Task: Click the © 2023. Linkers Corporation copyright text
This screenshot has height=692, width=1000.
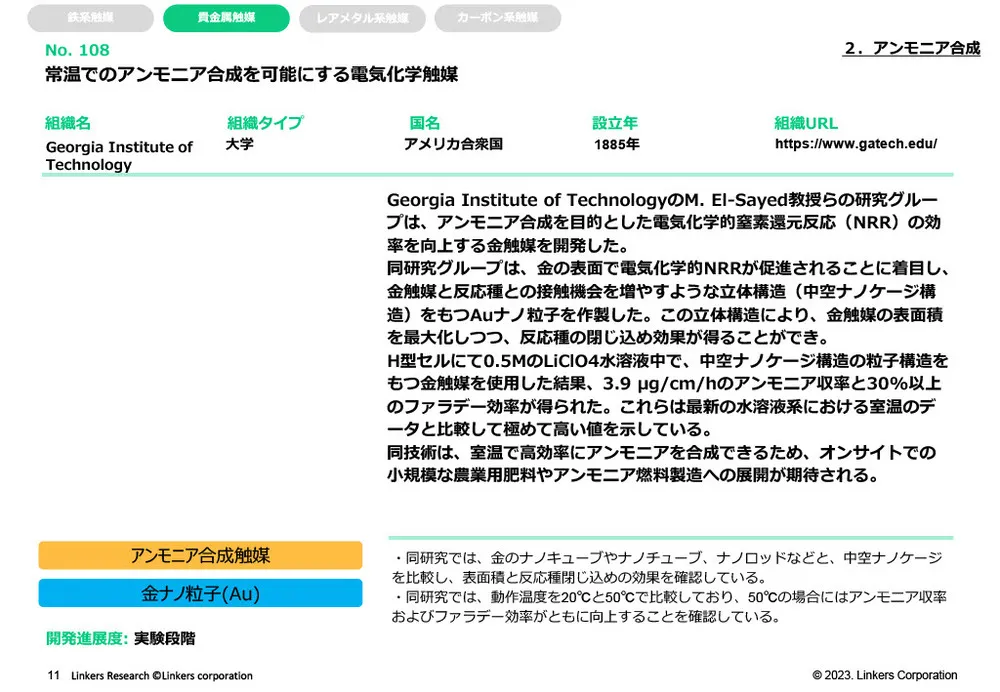Action: 885,675
